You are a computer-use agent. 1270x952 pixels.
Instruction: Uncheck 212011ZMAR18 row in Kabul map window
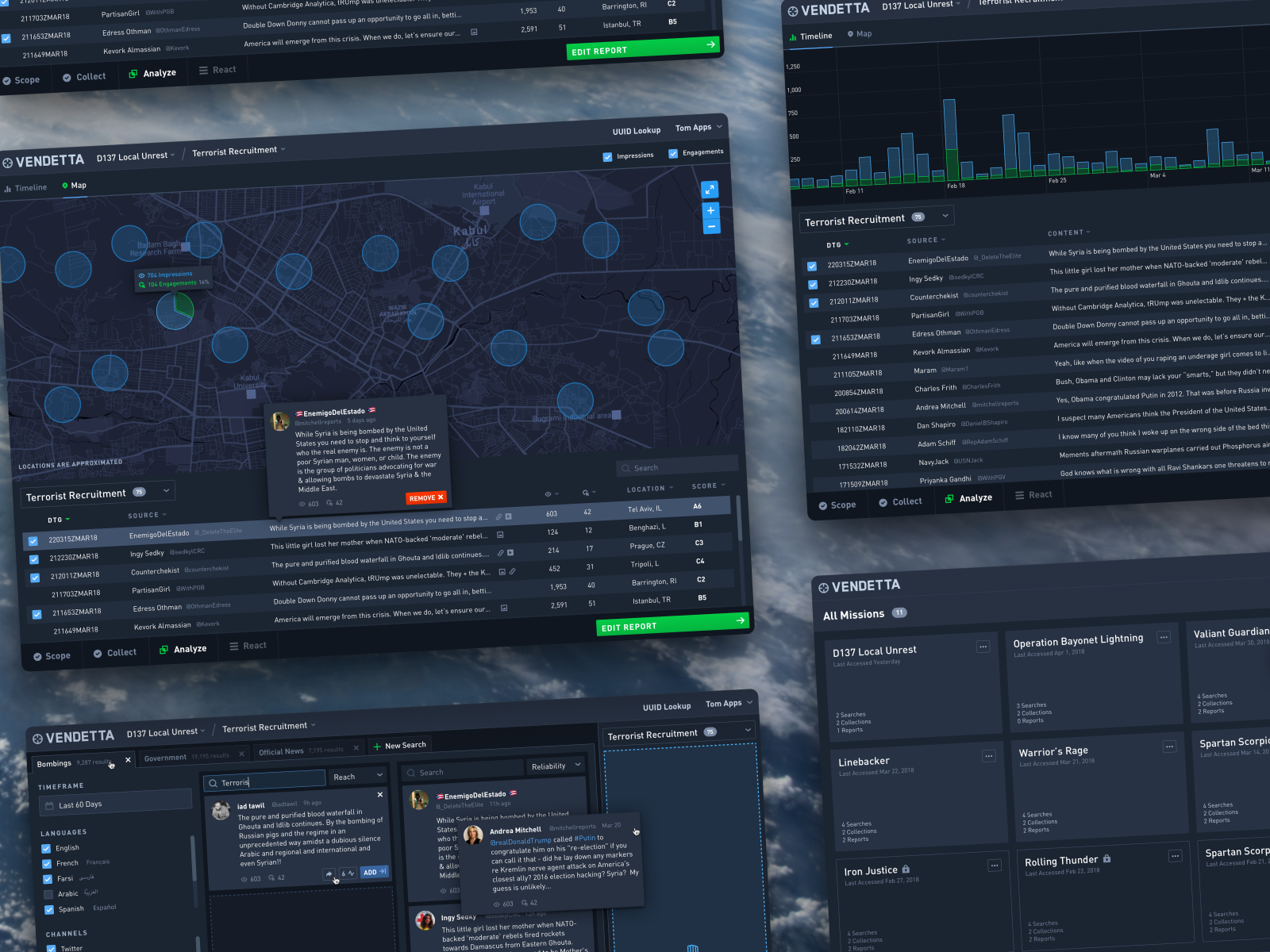(35, 578)
